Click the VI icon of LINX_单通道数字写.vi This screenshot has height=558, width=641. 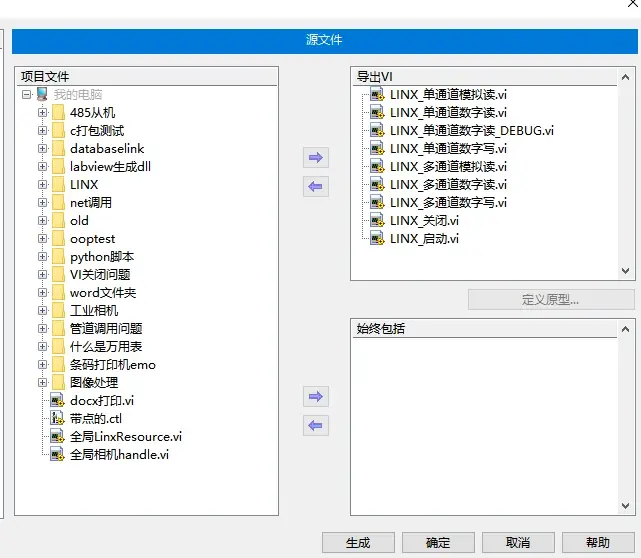[x=377, y=148]
